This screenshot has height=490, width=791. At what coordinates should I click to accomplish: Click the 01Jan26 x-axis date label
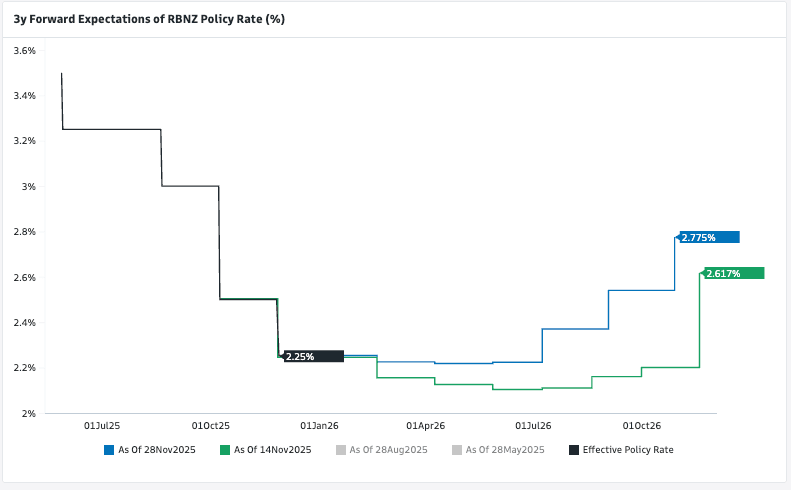(318, 424)
